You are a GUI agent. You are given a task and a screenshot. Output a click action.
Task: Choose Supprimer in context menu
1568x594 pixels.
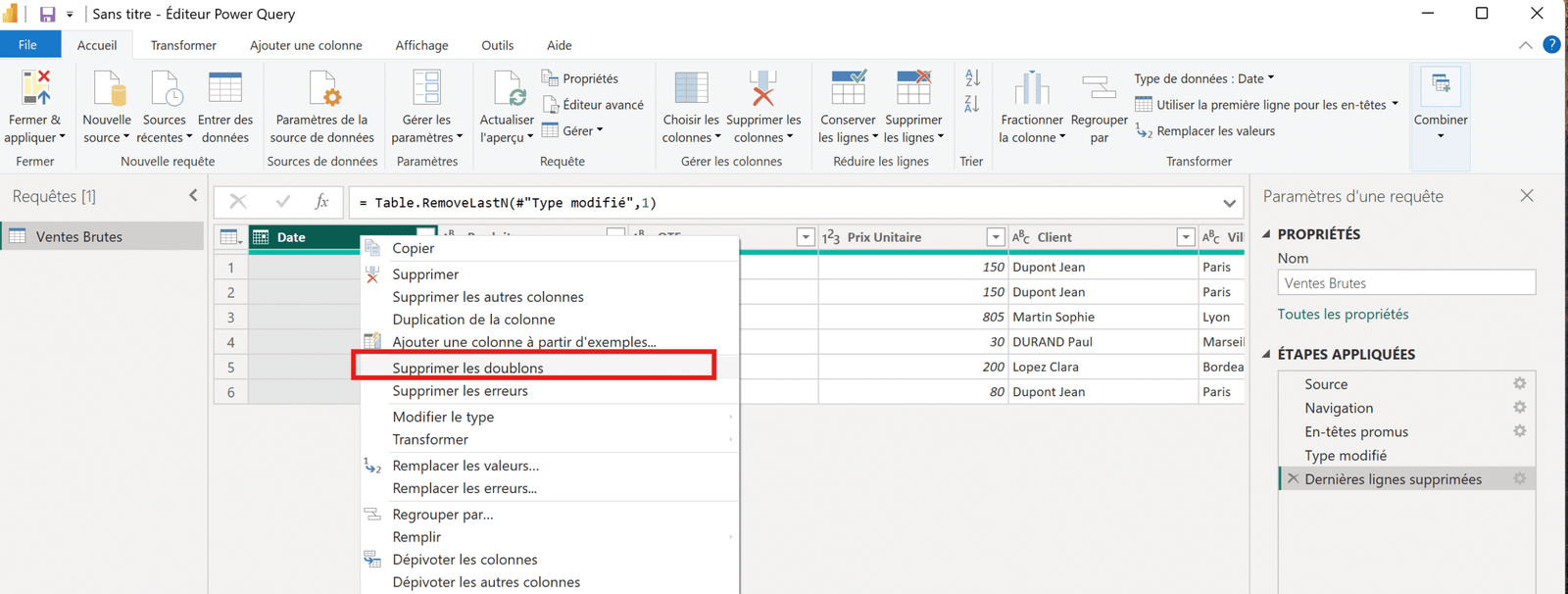tap(550, 274)
